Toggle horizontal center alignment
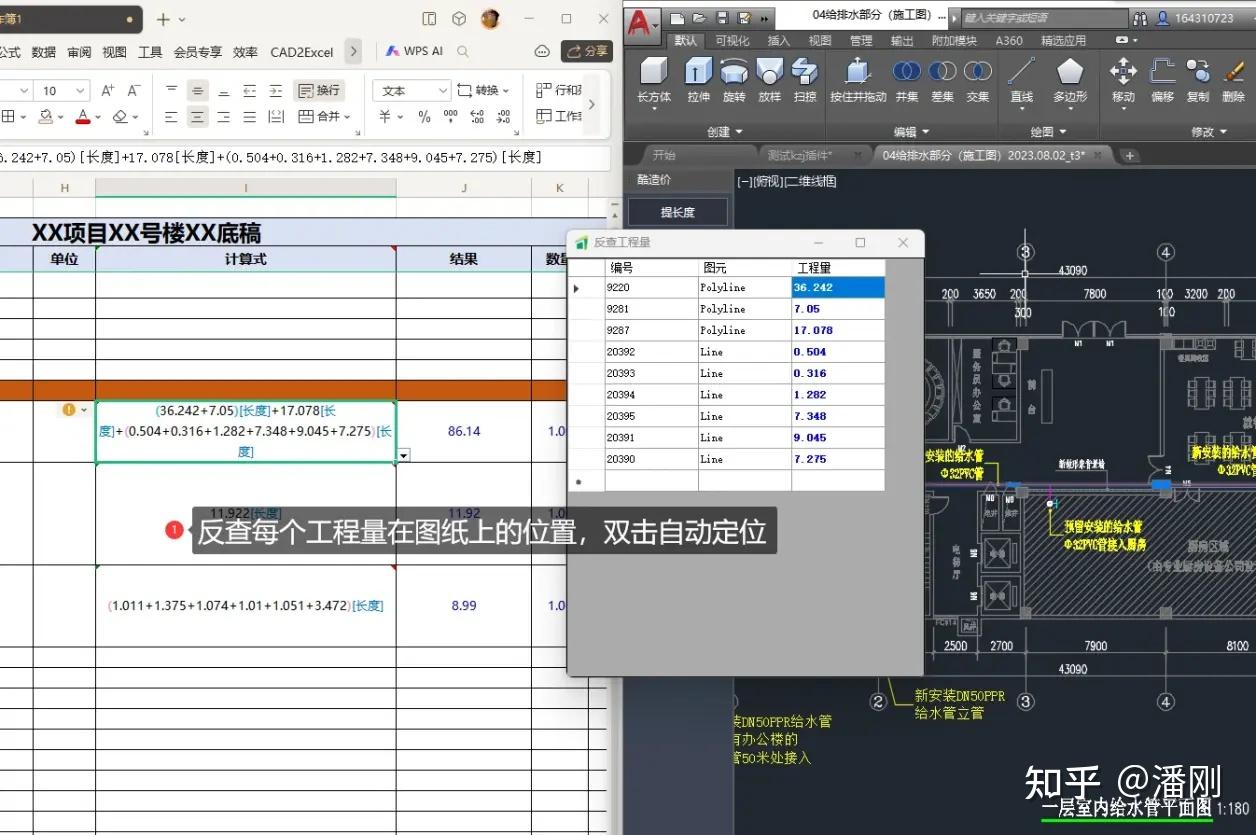Image resolution: width=1256 pixels, height=835 pixels. (196, 117)
